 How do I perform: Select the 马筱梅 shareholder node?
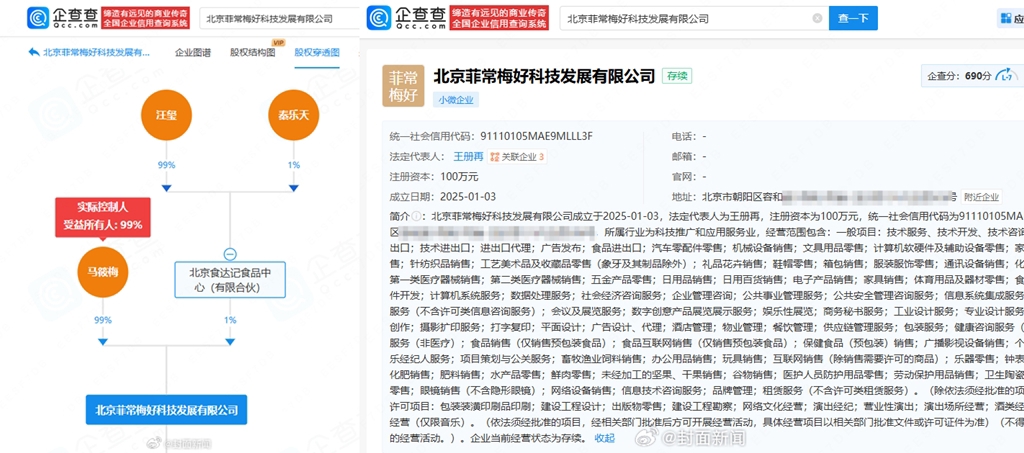coord(103,272)
